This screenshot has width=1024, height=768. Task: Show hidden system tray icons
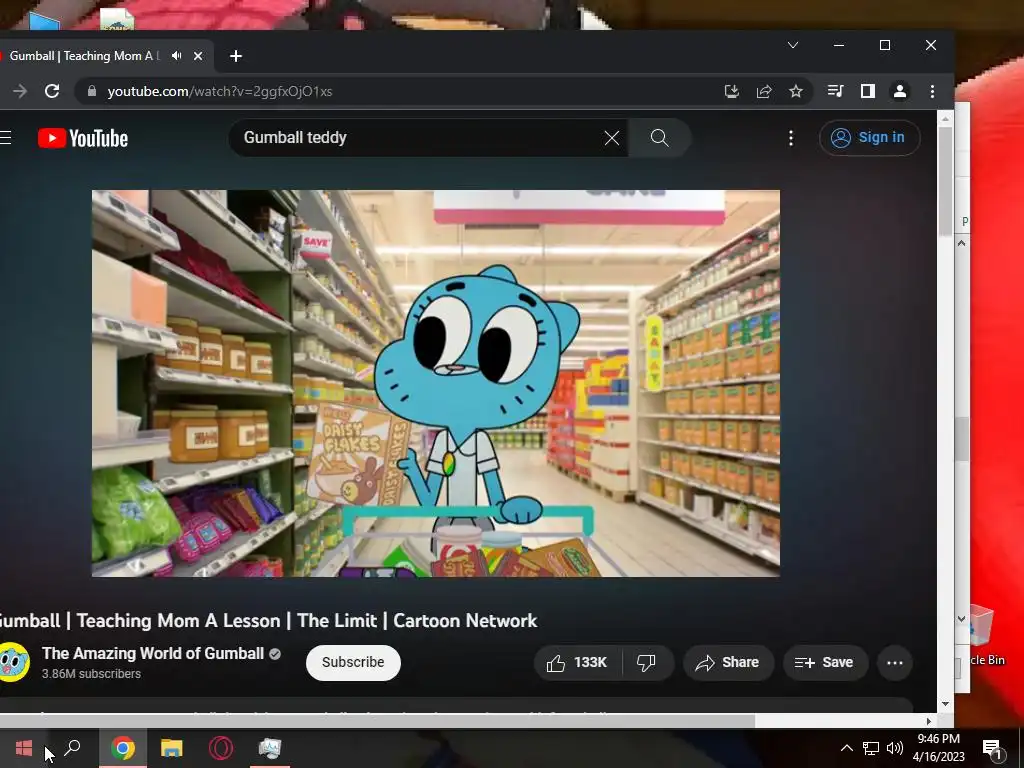pyautogui.click(x=846, y=748)
